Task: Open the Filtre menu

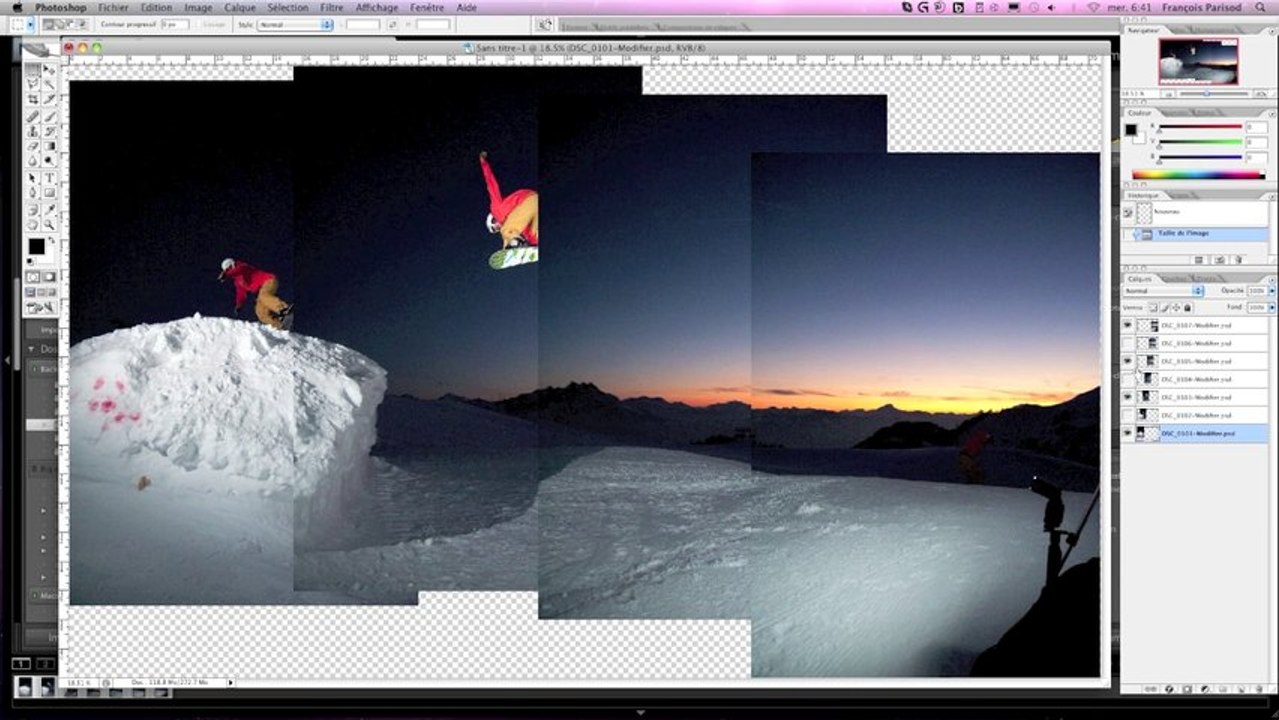Action: pos(332,7)
